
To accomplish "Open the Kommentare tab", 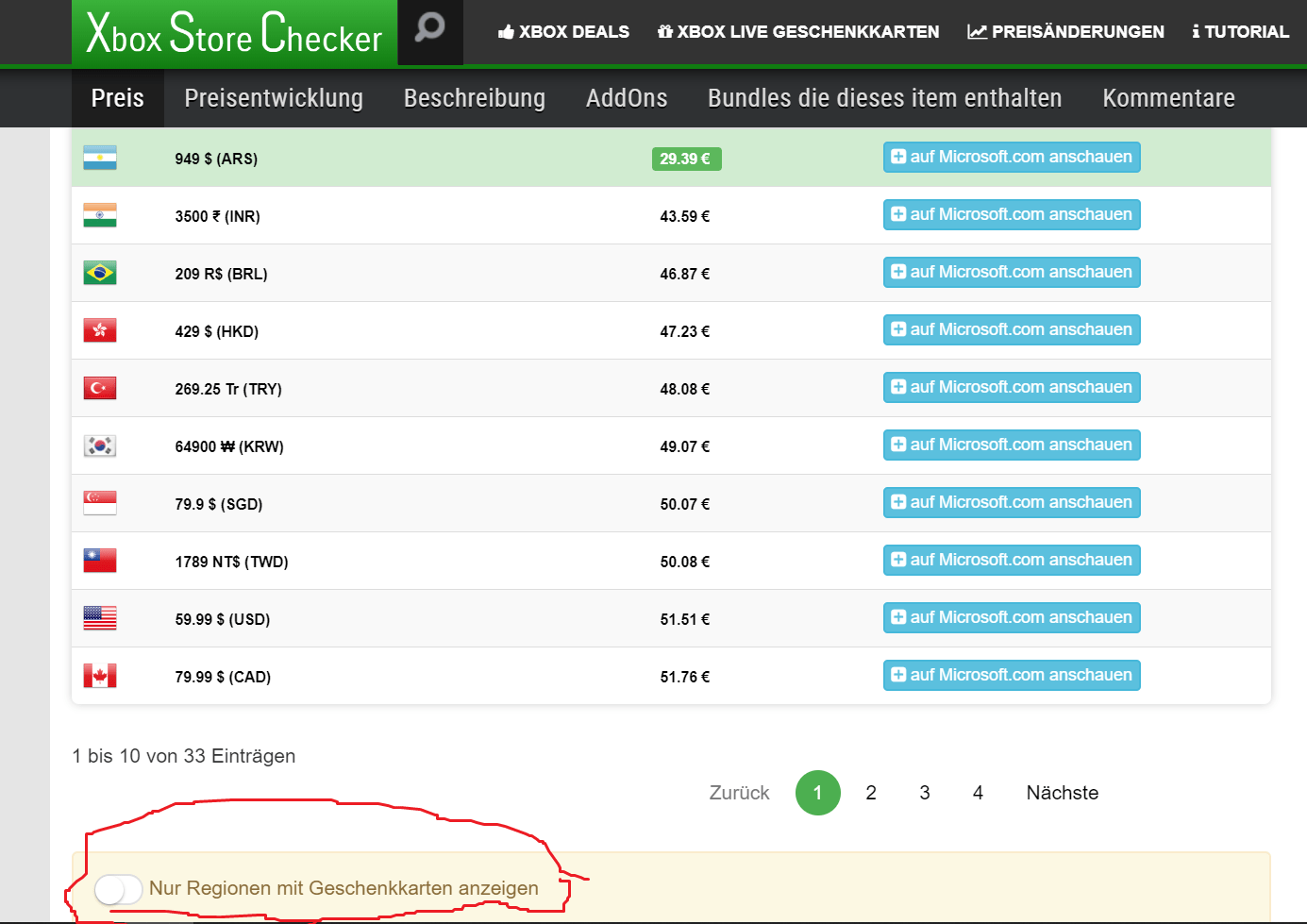I will pos(1168,98).
